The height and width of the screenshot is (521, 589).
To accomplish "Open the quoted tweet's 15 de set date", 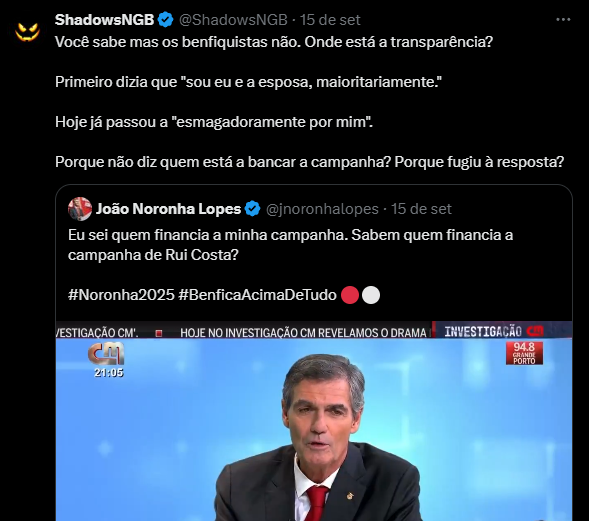I will point(421,209).
